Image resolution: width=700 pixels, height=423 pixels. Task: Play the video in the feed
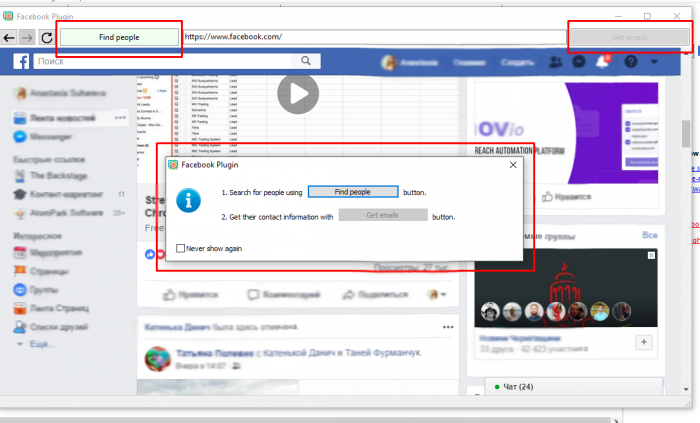pyautogui.click(x=297, y=95)
